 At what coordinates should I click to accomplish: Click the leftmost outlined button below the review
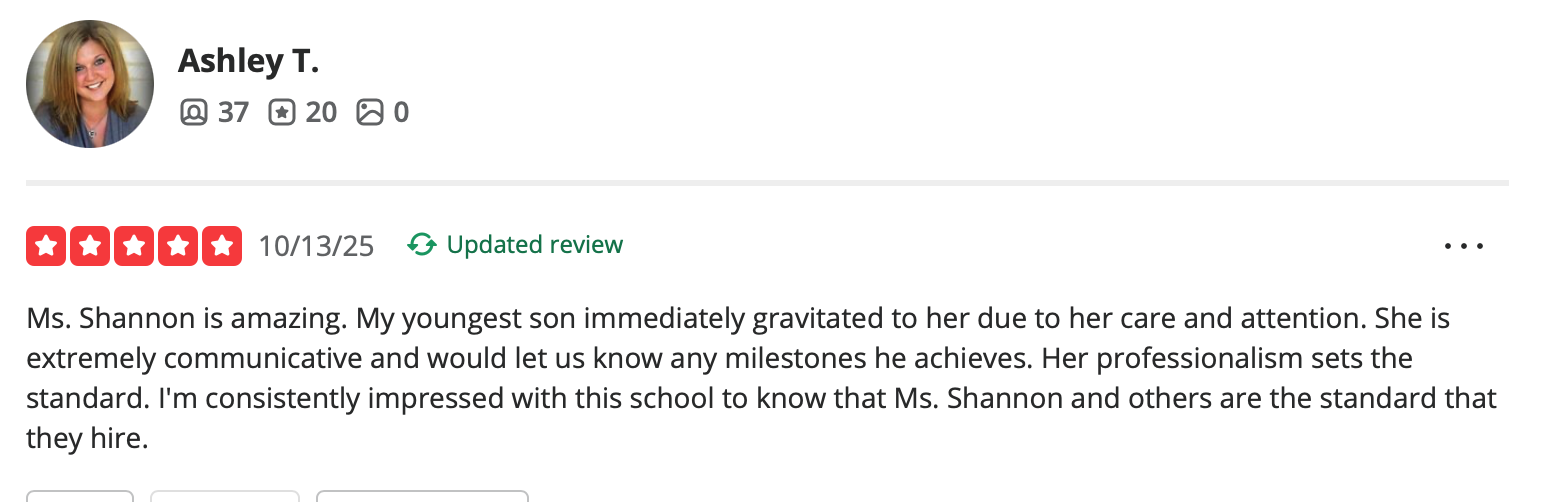point(79,496)
